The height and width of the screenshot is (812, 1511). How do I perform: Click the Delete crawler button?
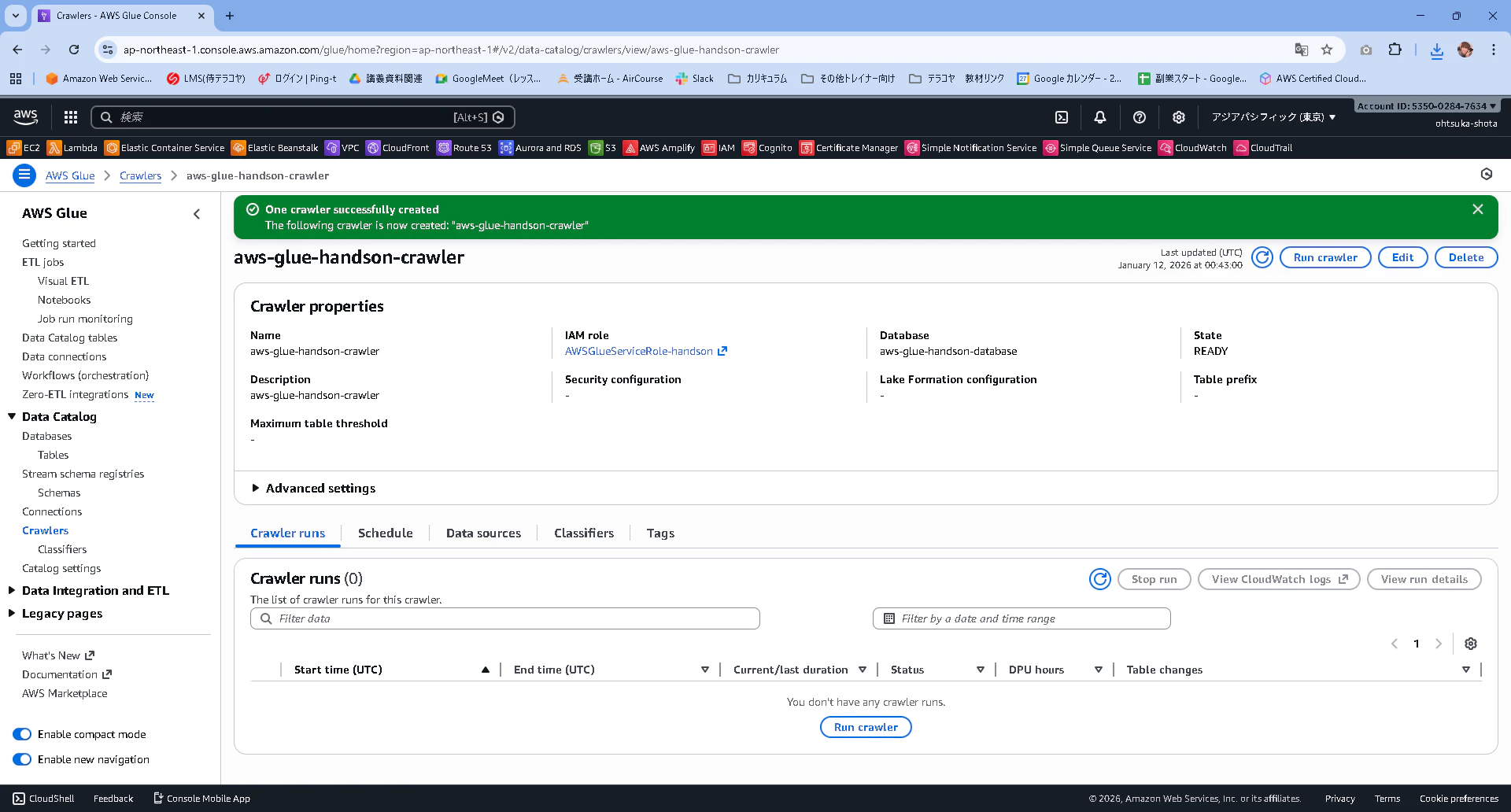1466,257
